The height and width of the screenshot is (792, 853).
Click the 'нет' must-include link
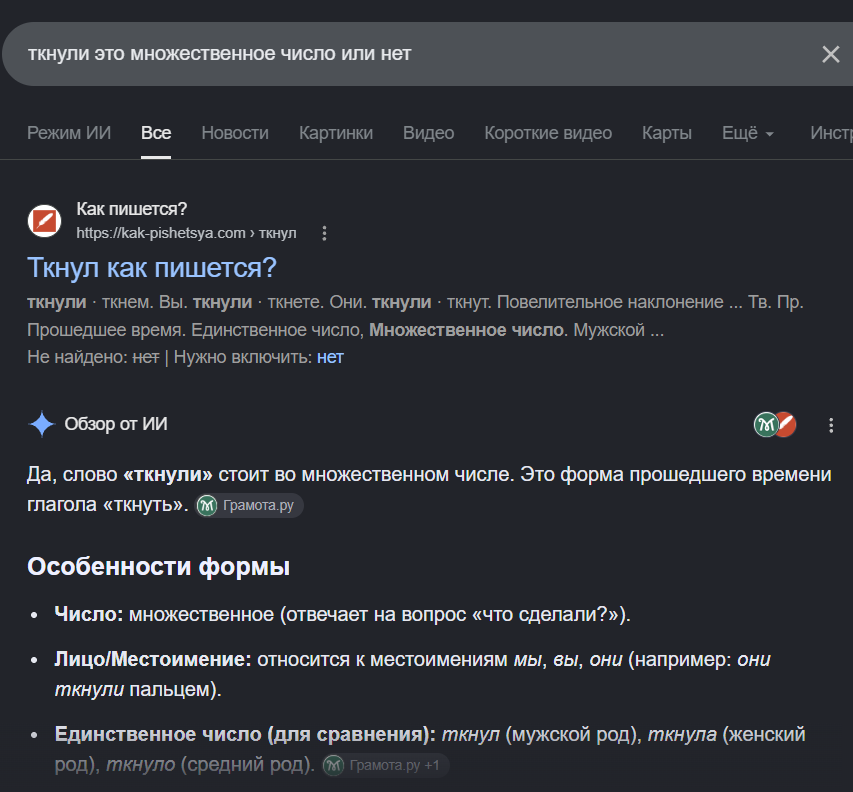pyautogui.click(x=330, y=357)
